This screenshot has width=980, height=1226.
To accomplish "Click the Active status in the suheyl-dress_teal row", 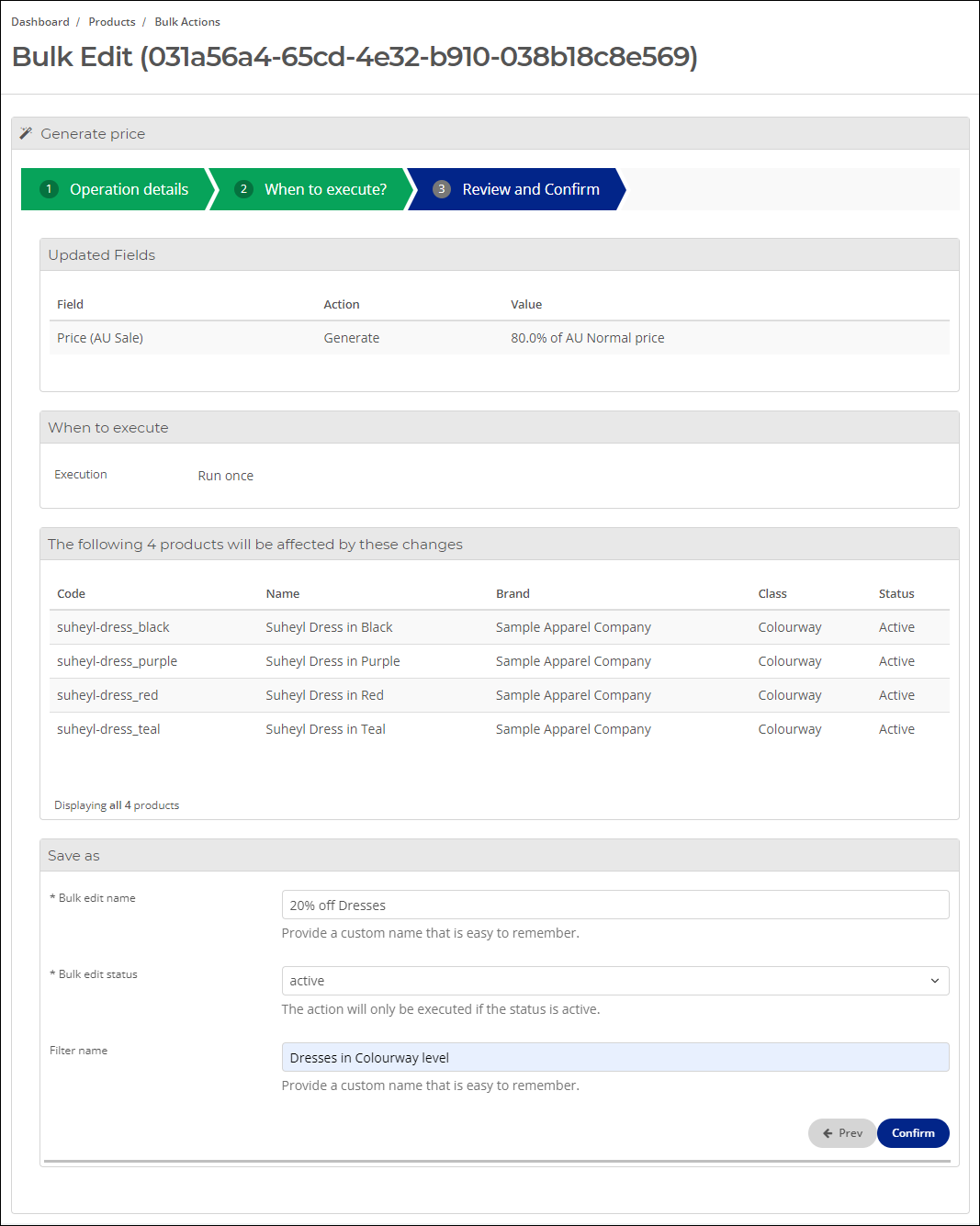I will pyautogui.click(x=896, y=729).
